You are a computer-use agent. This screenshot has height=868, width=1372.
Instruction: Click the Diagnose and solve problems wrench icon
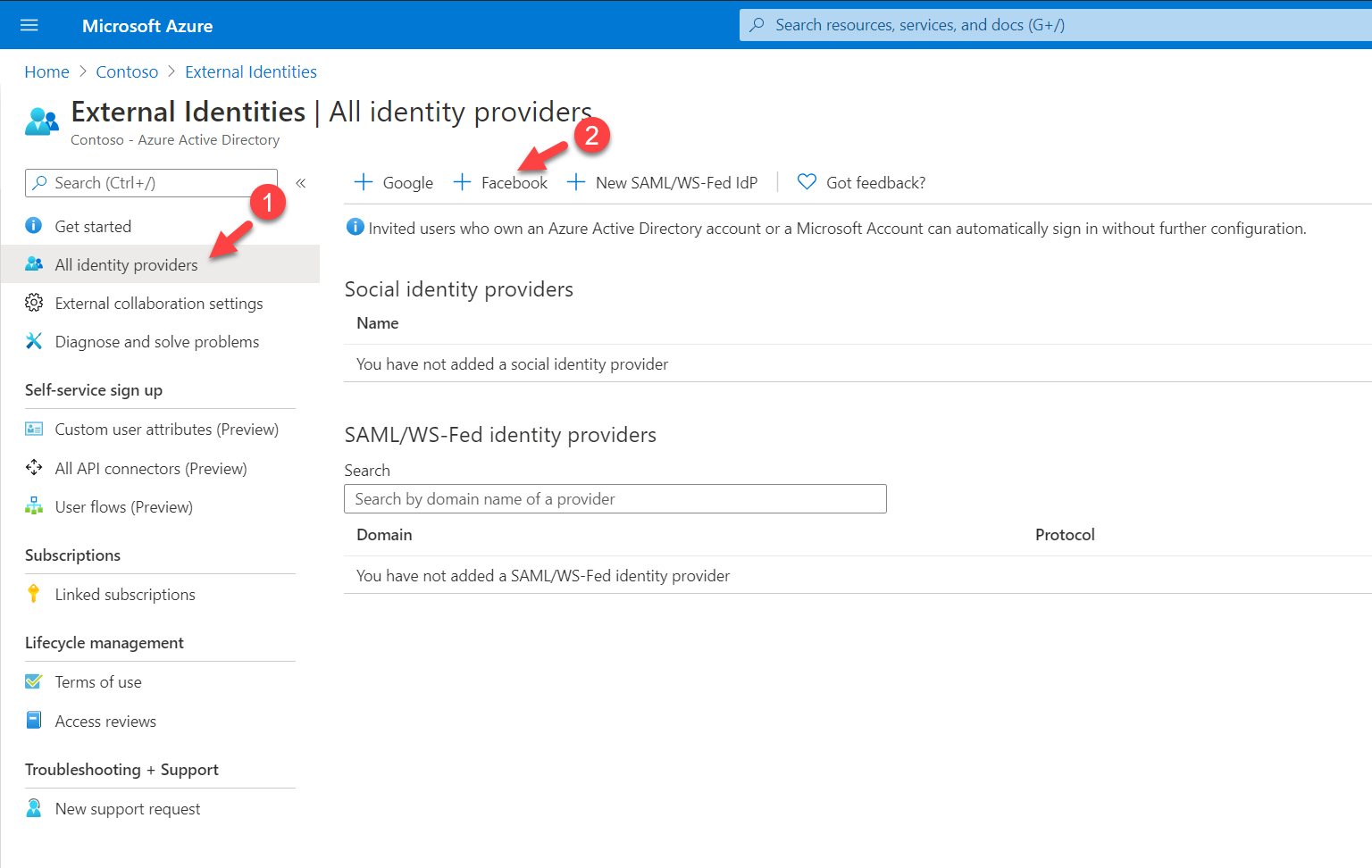click(34, 341)
